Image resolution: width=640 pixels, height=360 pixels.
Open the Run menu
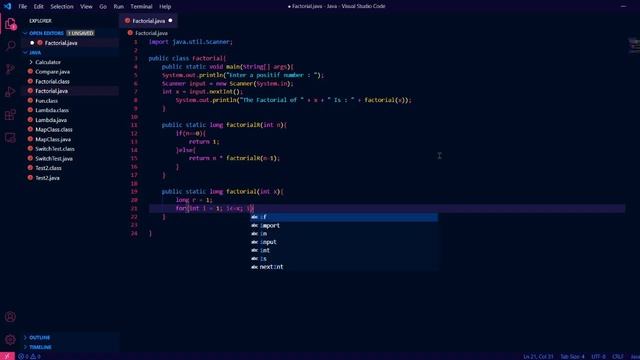(x=118, y=7)
